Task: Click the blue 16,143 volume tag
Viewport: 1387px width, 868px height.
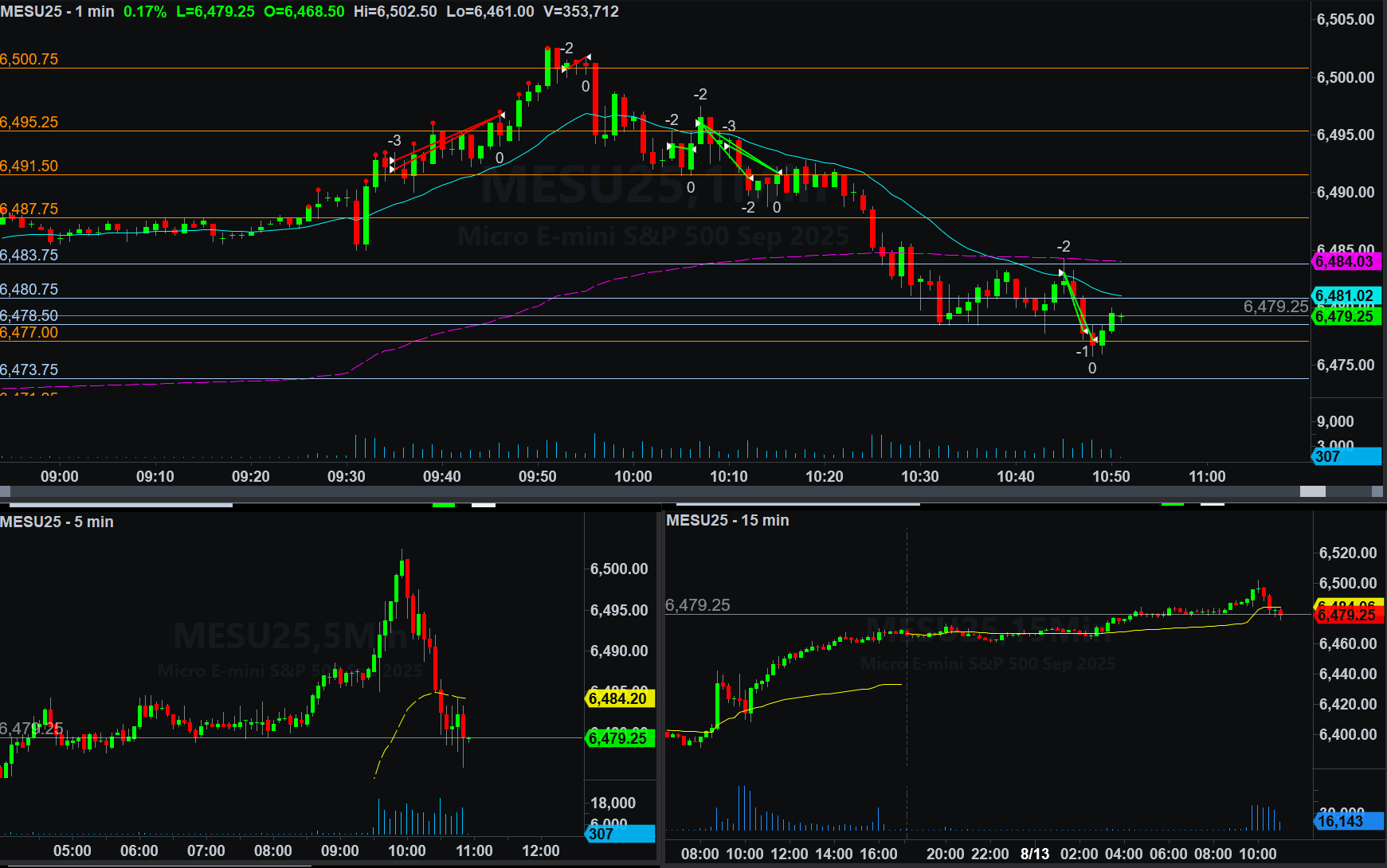Action: [1347, 821]
